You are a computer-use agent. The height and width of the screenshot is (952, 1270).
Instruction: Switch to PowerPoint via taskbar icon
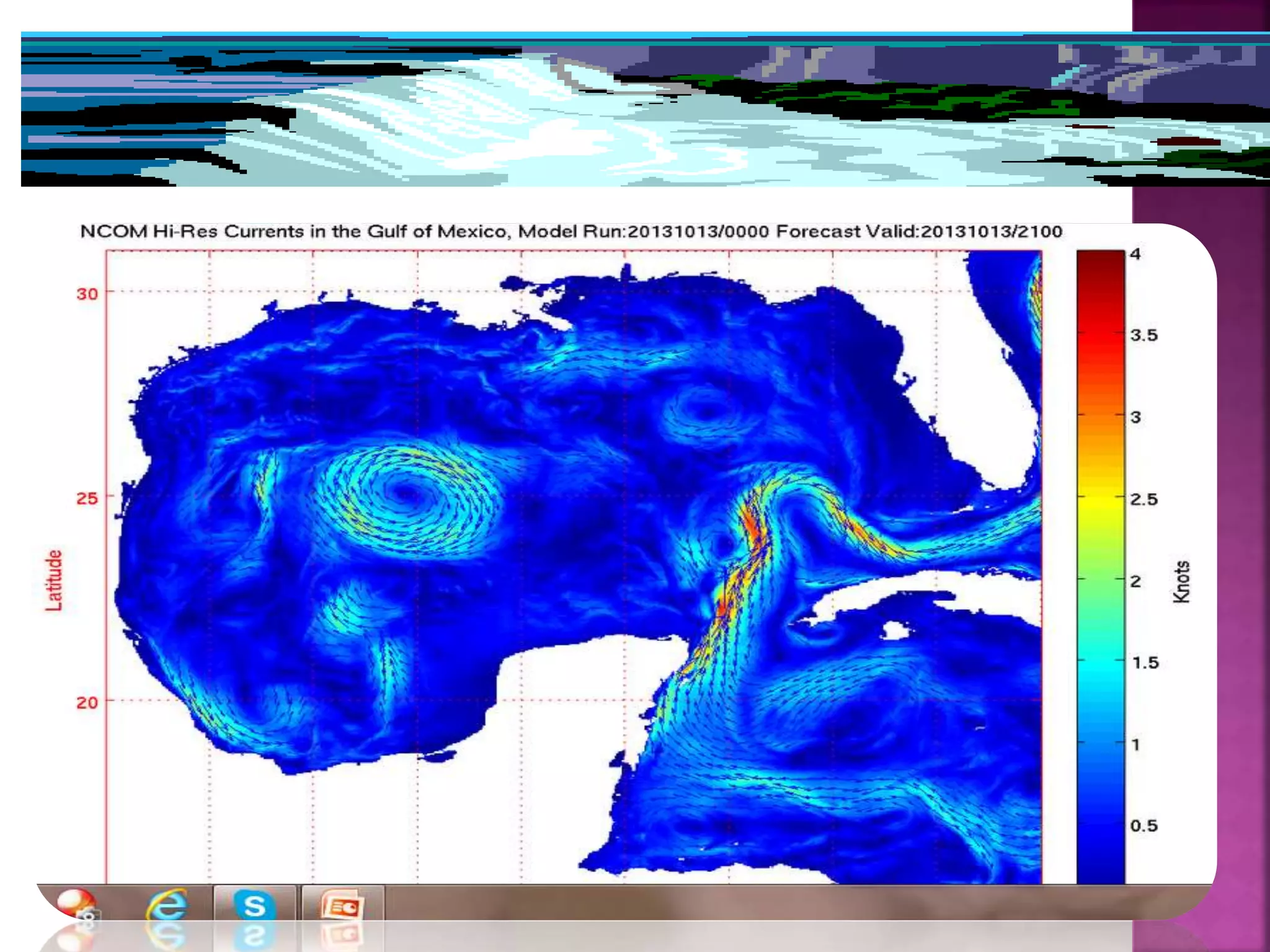point(342,906)
